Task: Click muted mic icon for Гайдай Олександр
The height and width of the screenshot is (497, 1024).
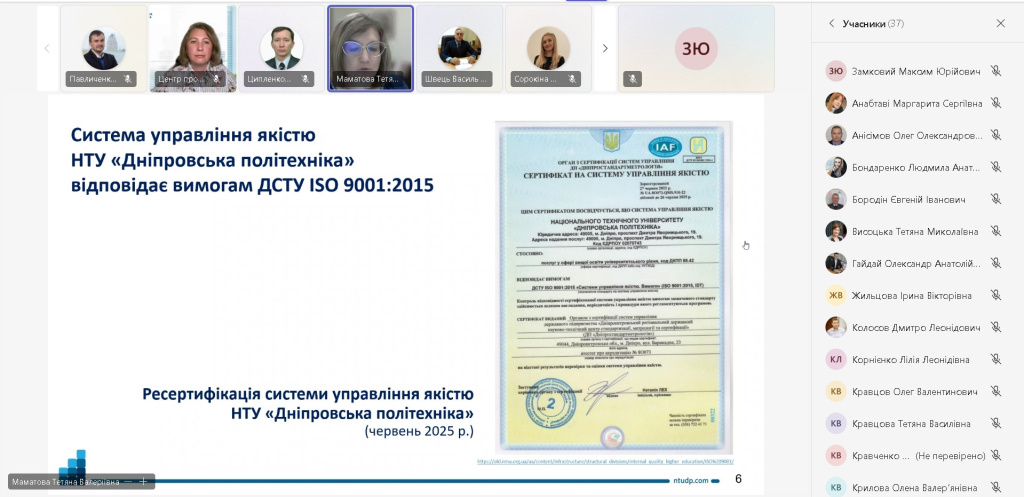Action: [995, 263]
